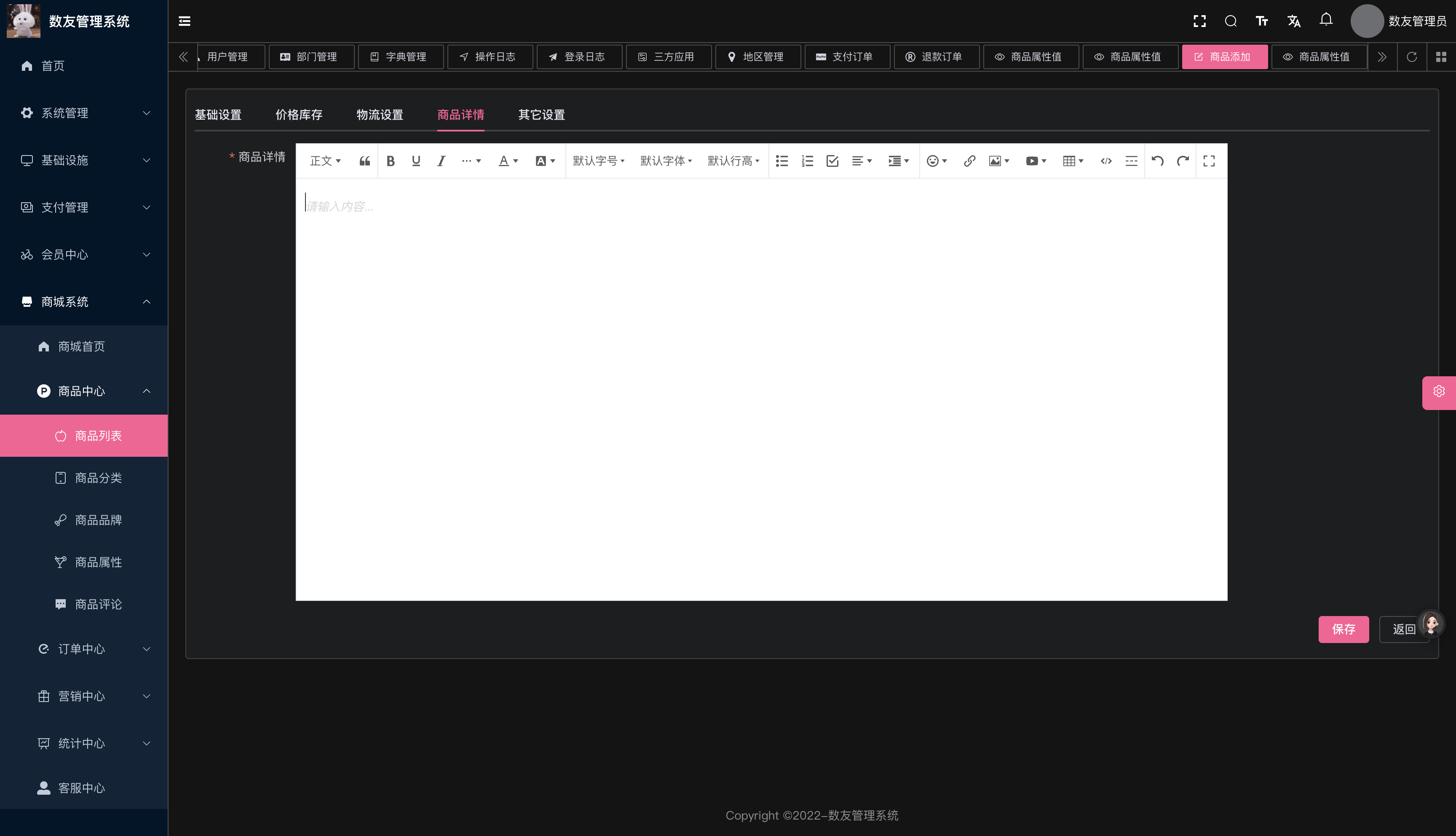Screen dimensions: 1456x836
Task: Open 正文 heading style dropdown
Action: (325, 161)
